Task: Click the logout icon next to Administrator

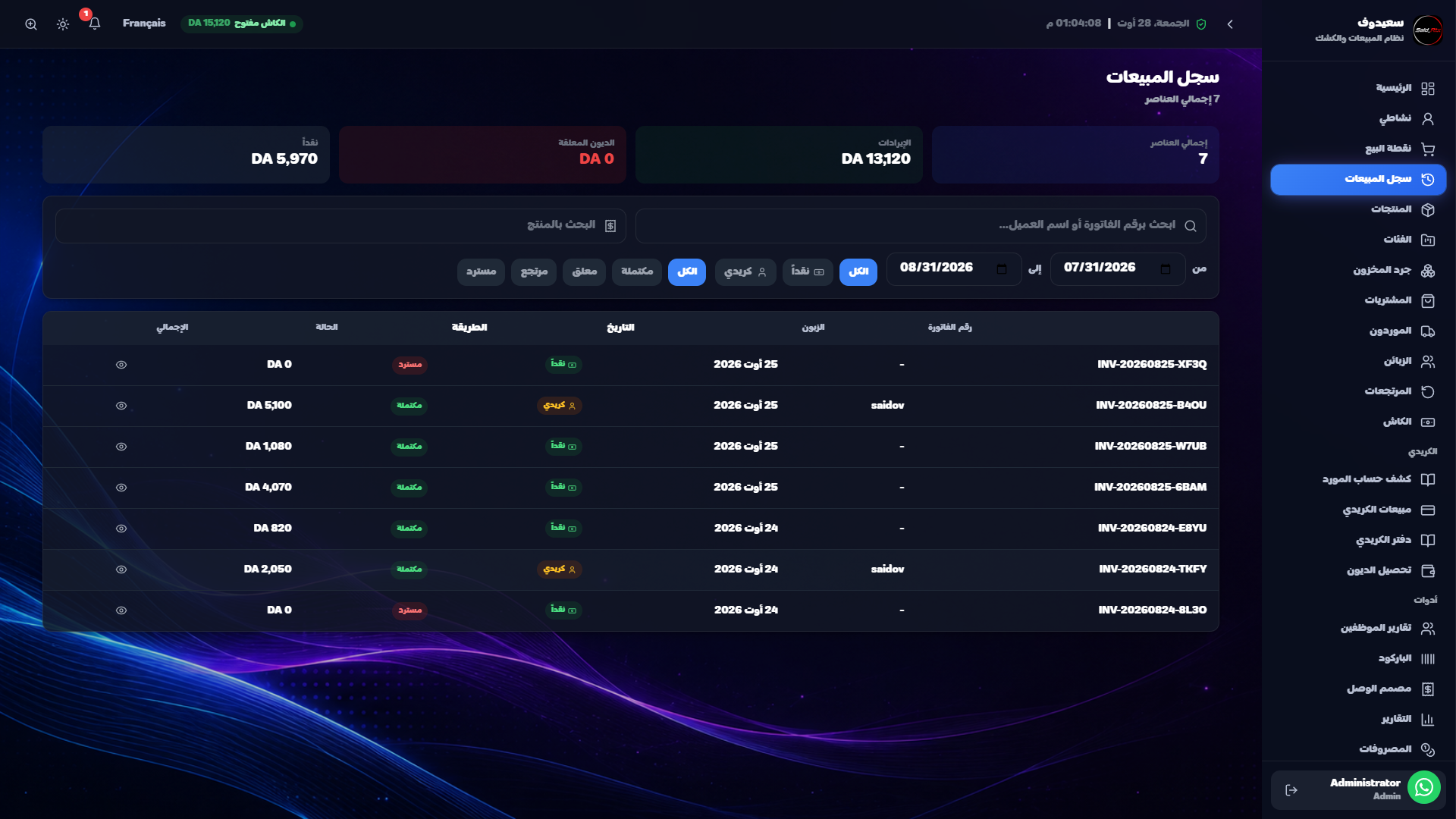Action: (x=1291, y=790)
